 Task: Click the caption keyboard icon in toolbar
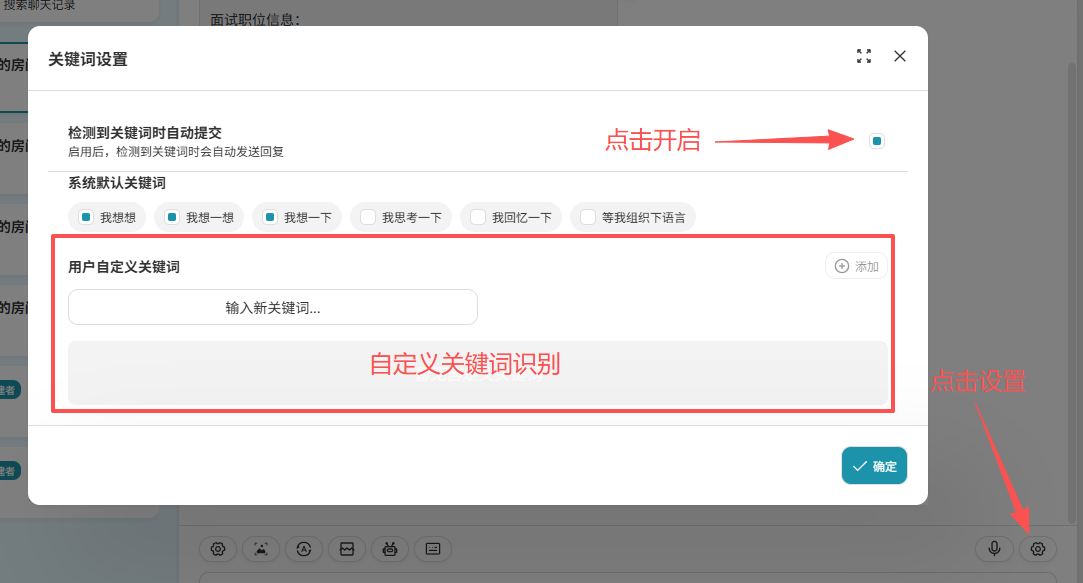point(433,549)
